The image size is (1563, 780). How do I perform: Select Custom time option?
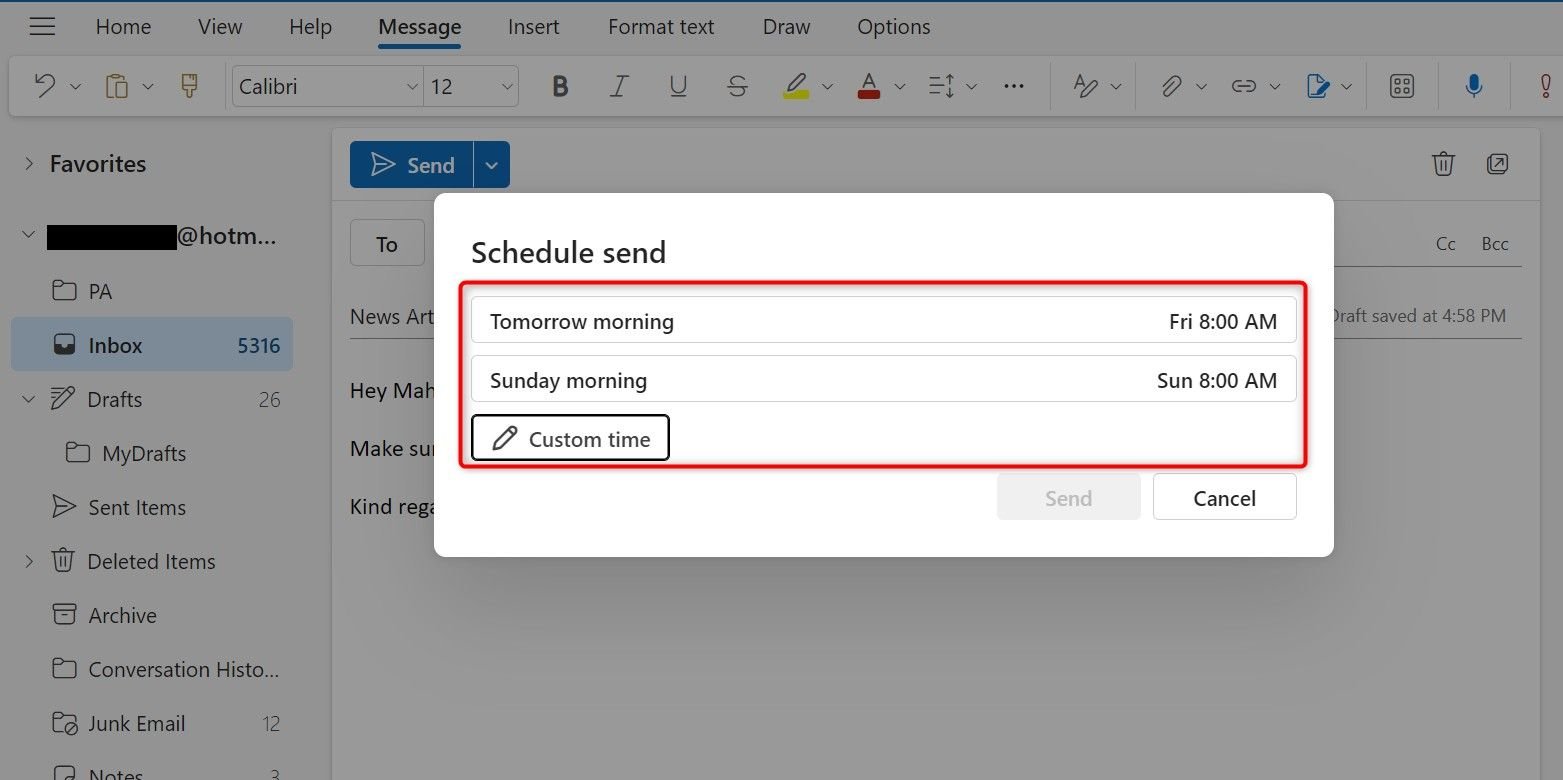[x=570, y=439]
